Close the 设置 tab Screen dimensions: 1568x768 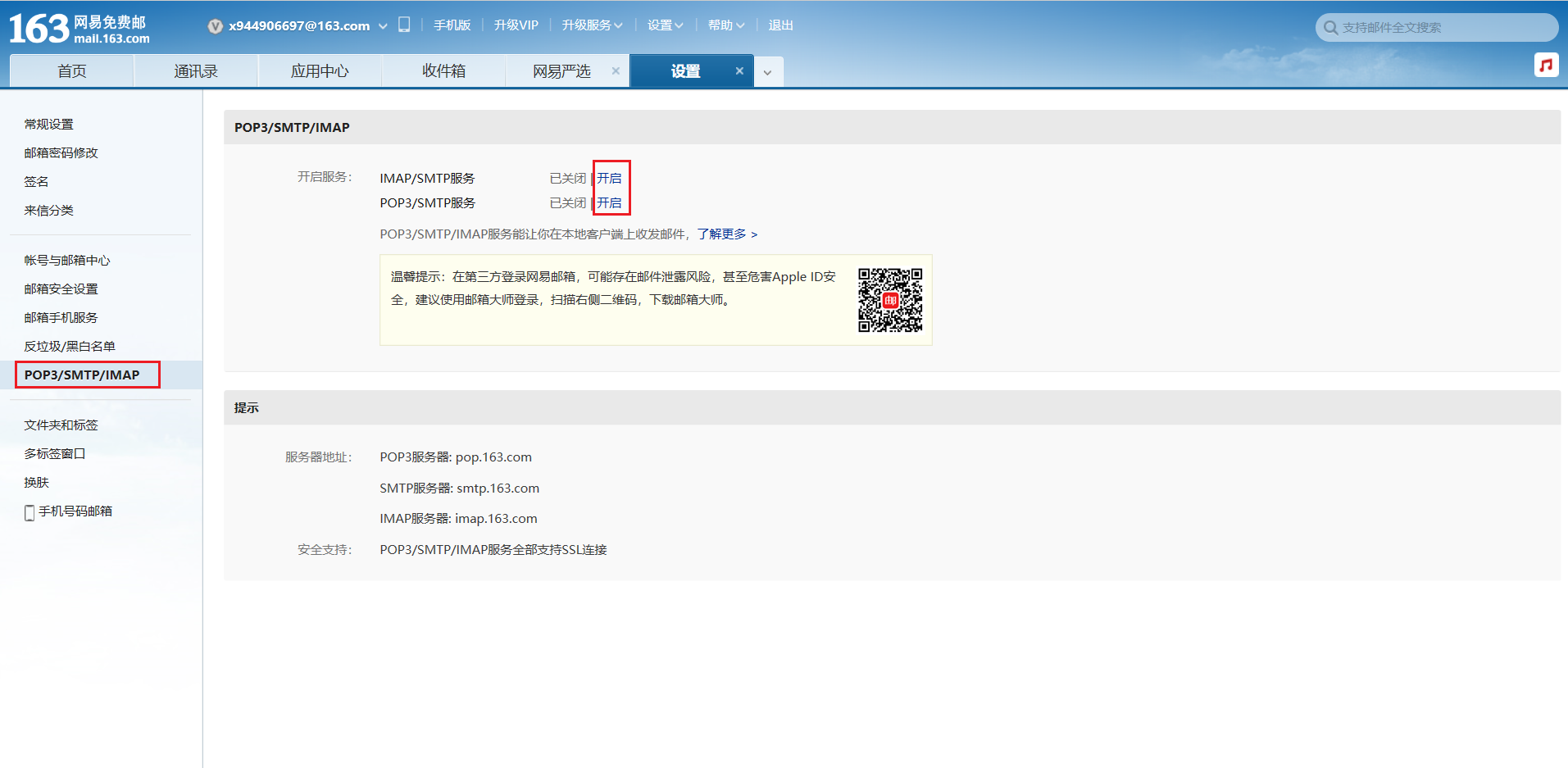click(x=739, y=71)
